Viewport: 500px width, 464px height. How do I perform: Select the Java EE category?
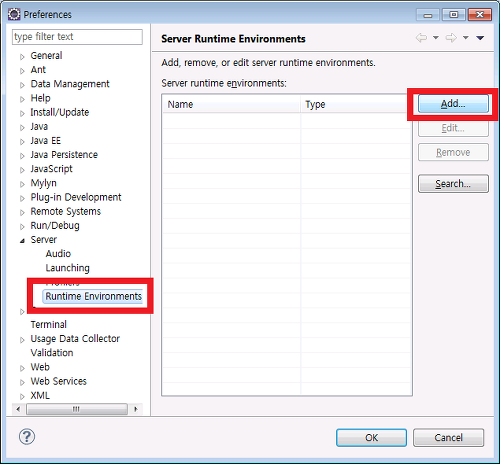point(46,141)
